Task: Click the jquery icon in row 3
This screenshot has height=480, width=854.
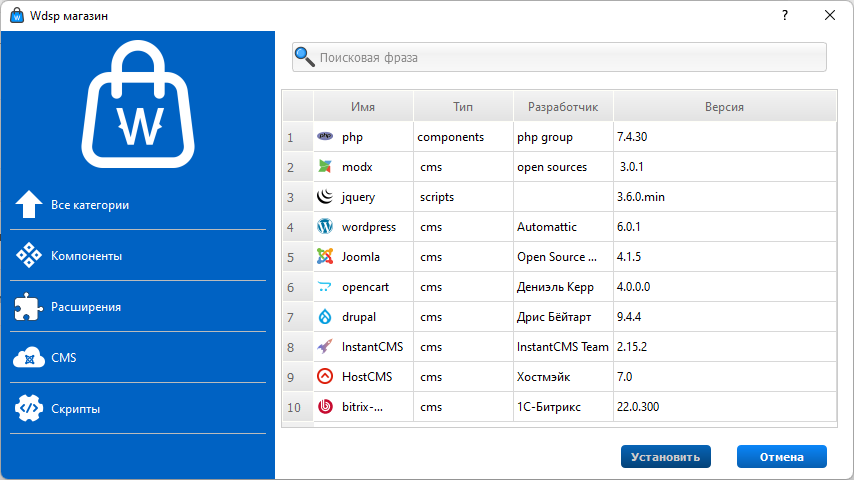Action: [x=325, y=196]
